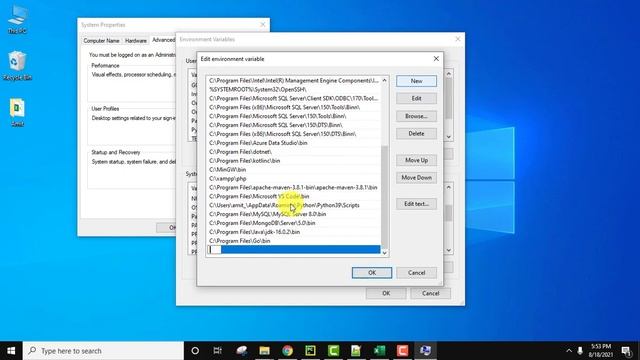Click OK in Environment Variables window
Image resolution: width=640 pixels, height=360 pixels.
coord(386,293)
